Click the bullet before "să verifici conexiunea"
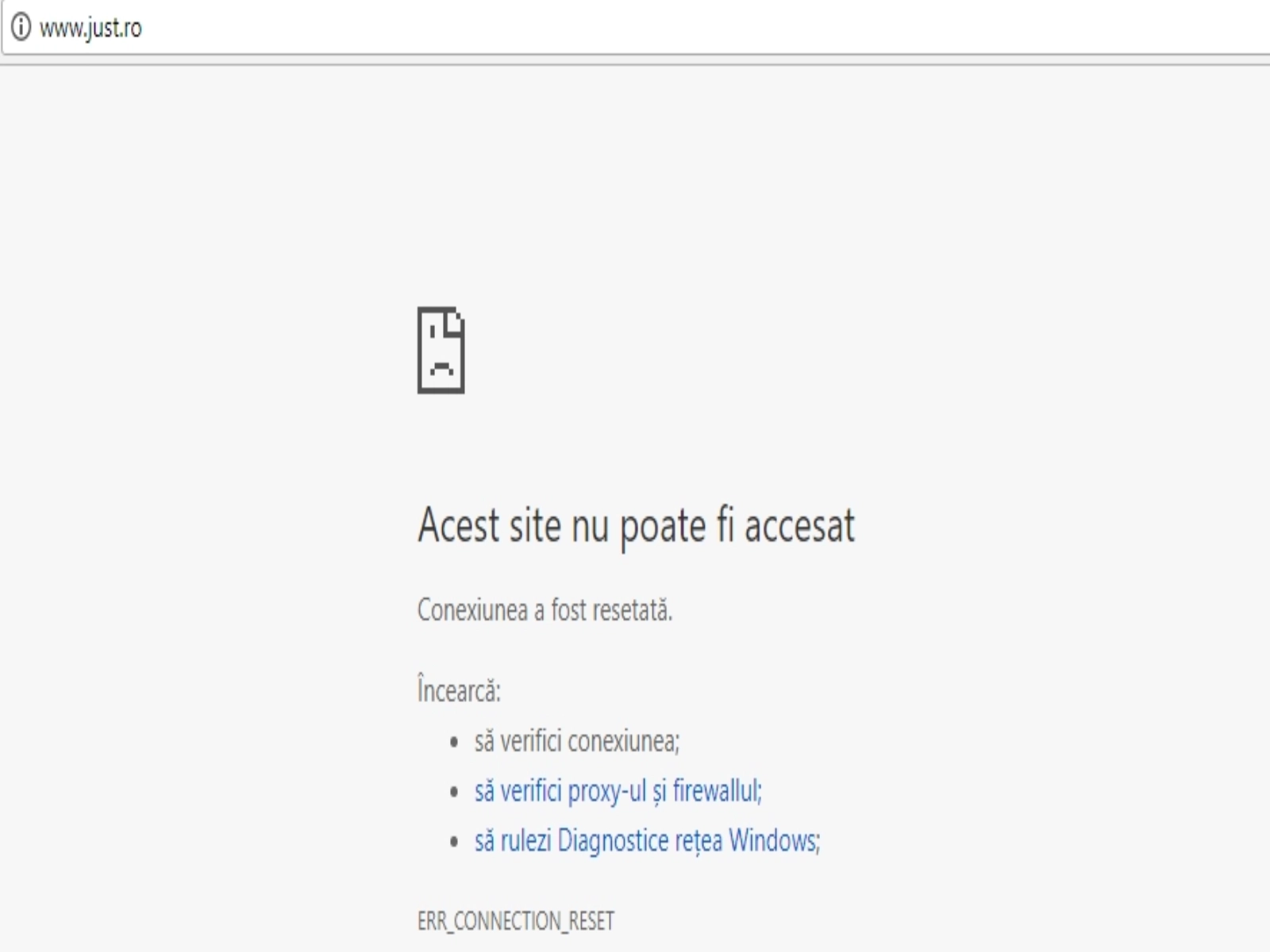Image resolution: width=1270 pixels, height=952 pixels. tap(454, 743)
